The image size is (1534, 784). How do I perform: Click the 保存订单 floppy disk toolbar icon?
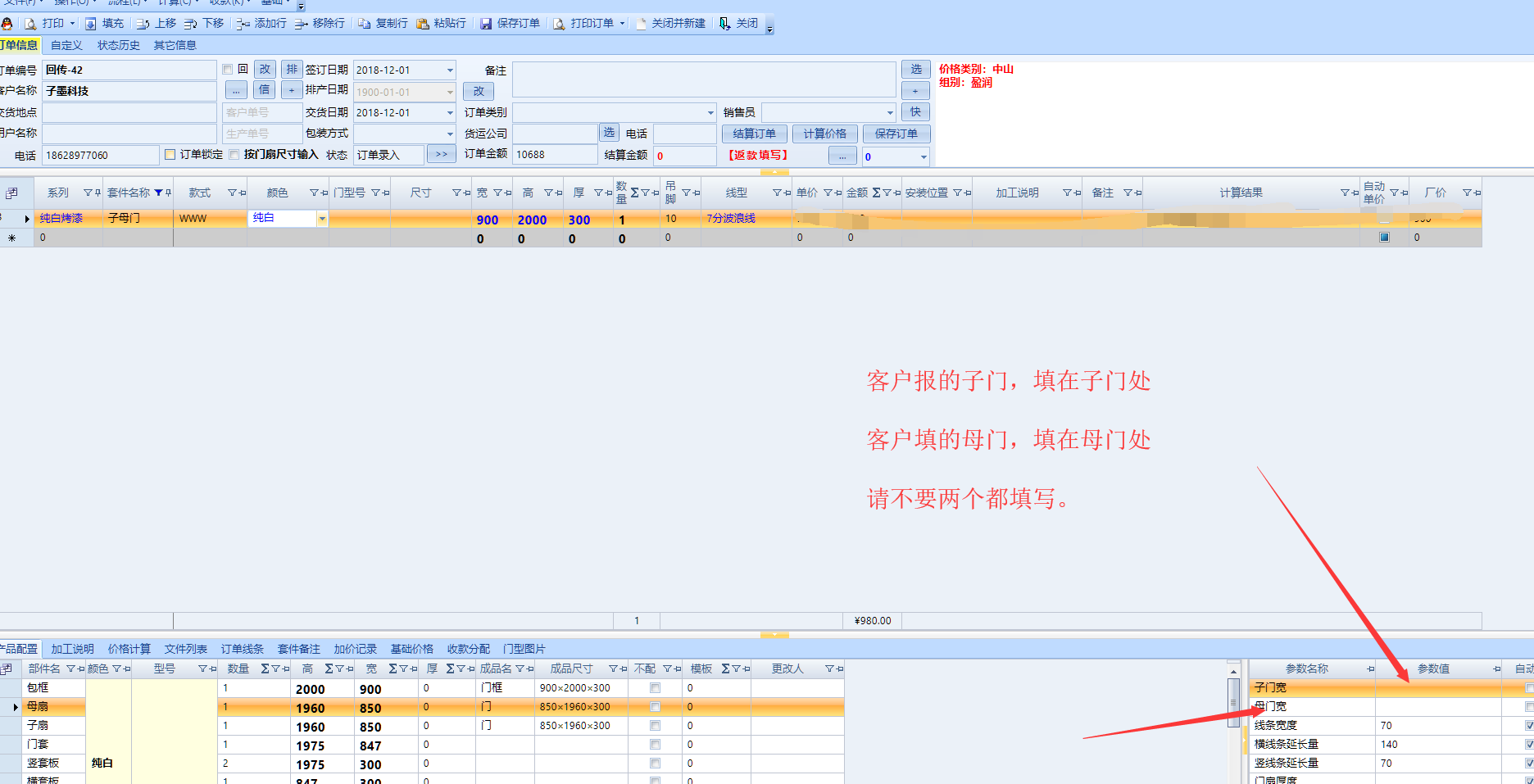(x=486, y=24)
